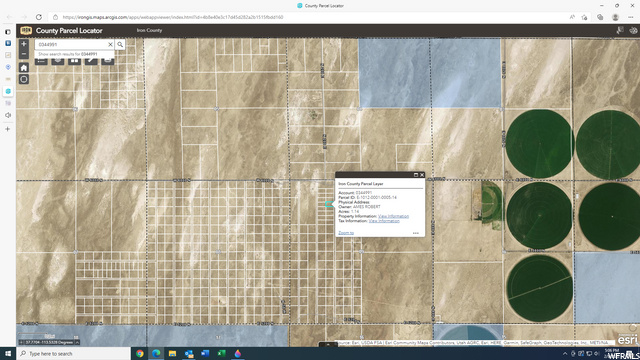Viewport: 640px width, 360px height.
Task: Zoom in with the map plus button
Action: [24, 44]
